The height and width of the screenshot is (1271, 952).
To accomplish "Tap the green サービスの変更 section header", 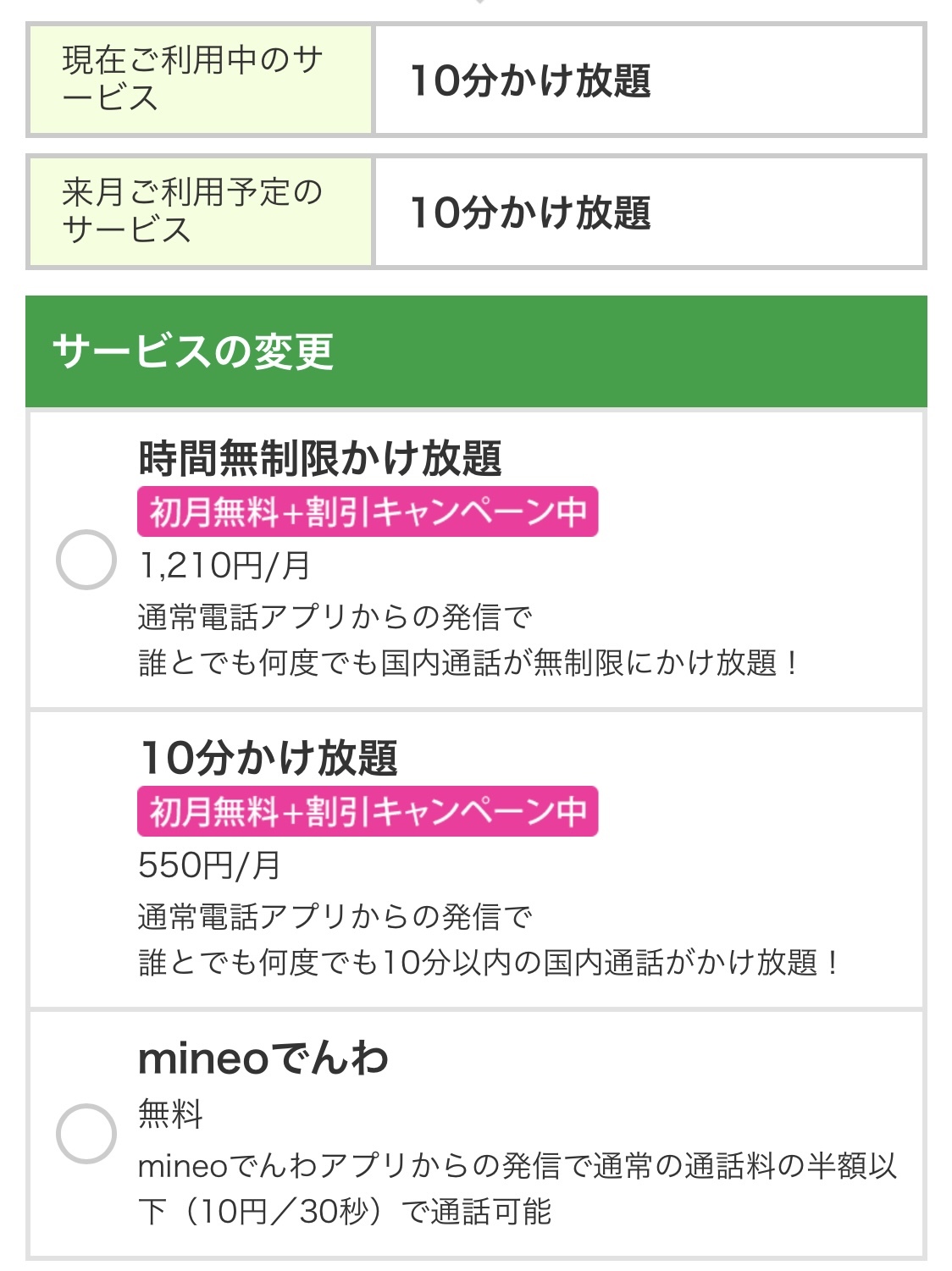I will 476,351.
